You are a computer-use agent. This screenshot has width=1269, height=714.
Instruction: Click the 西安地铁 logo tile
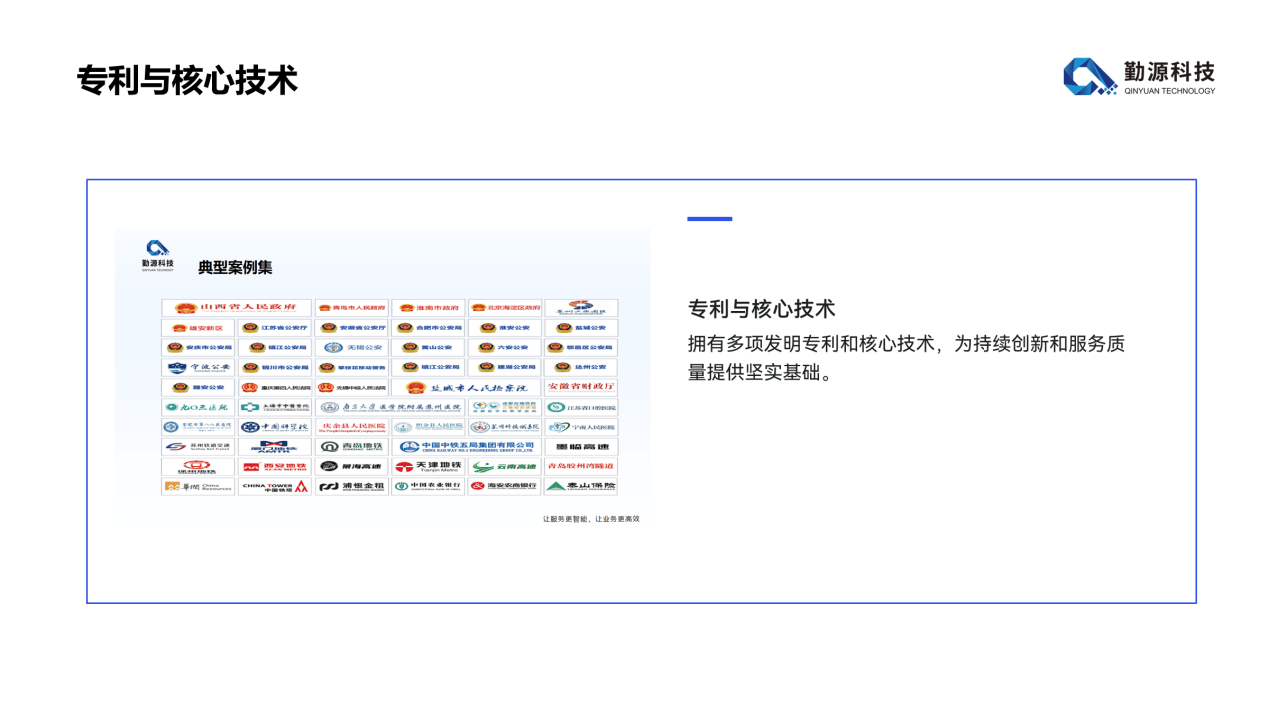coord(275,467)
